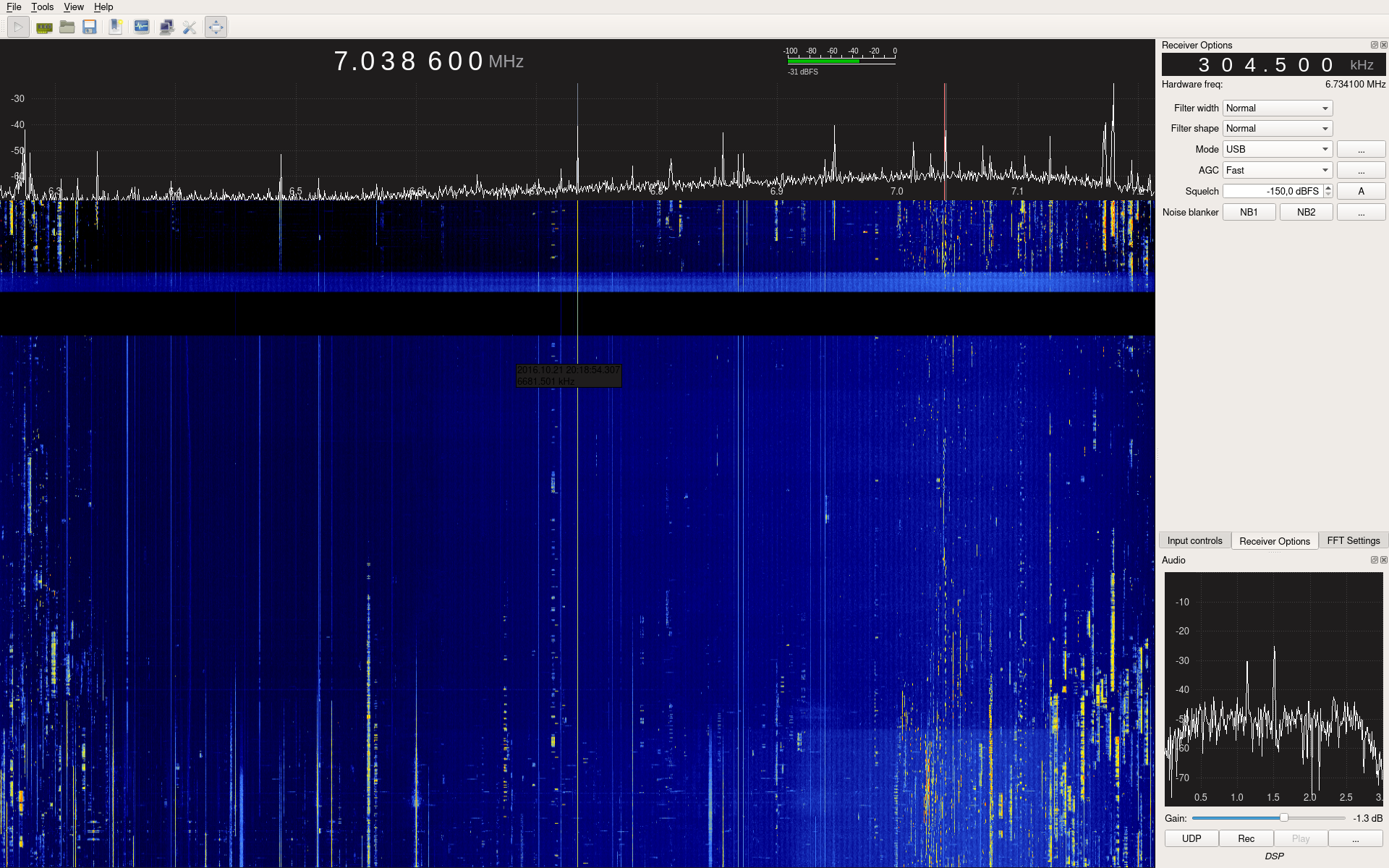Screen dimensions: 1389x868
Task: Toggle noise blanker NB2
Action: 1306,213
